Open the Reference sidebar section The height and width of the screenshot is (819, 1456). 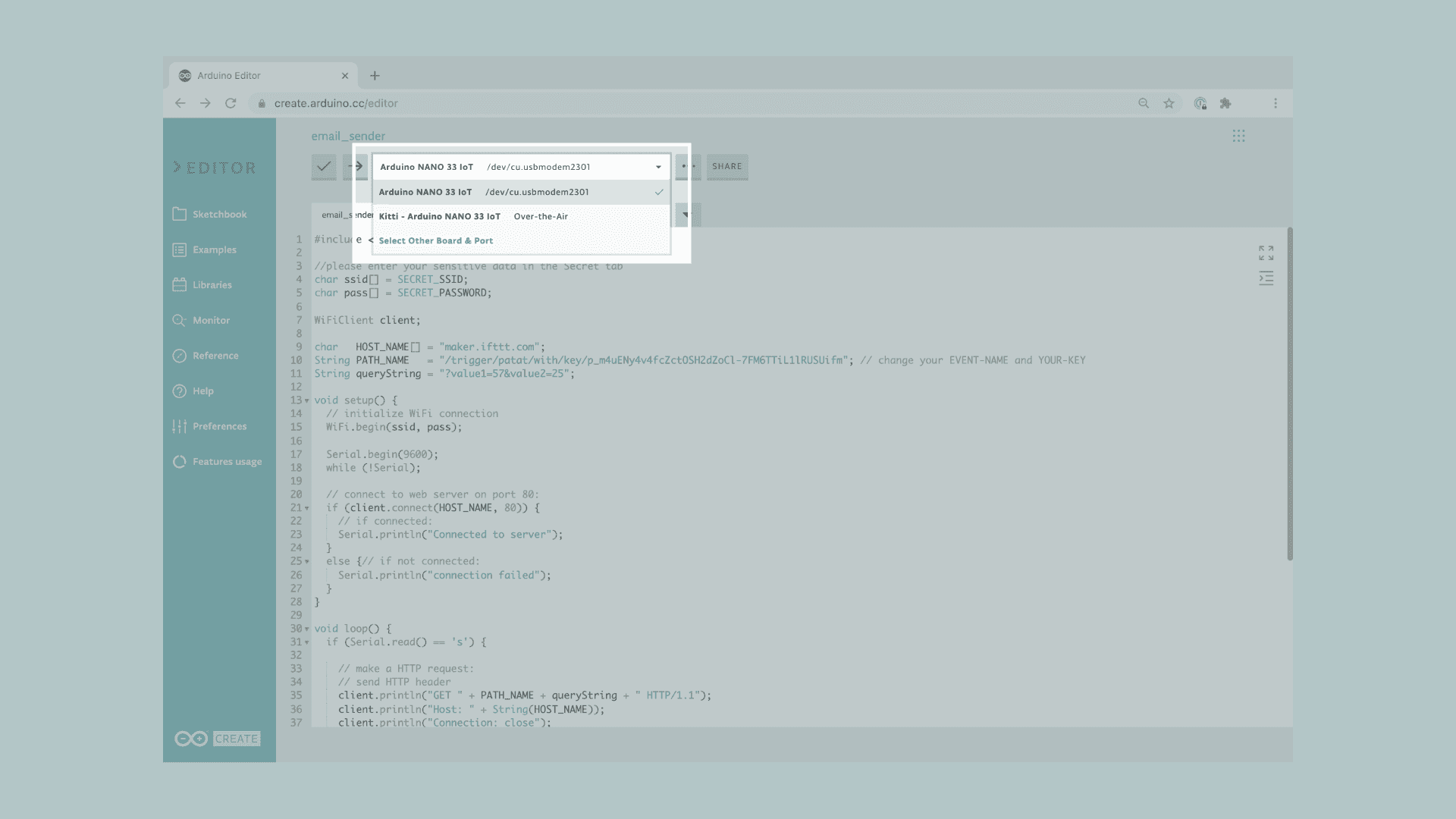(x=215, y=356)
